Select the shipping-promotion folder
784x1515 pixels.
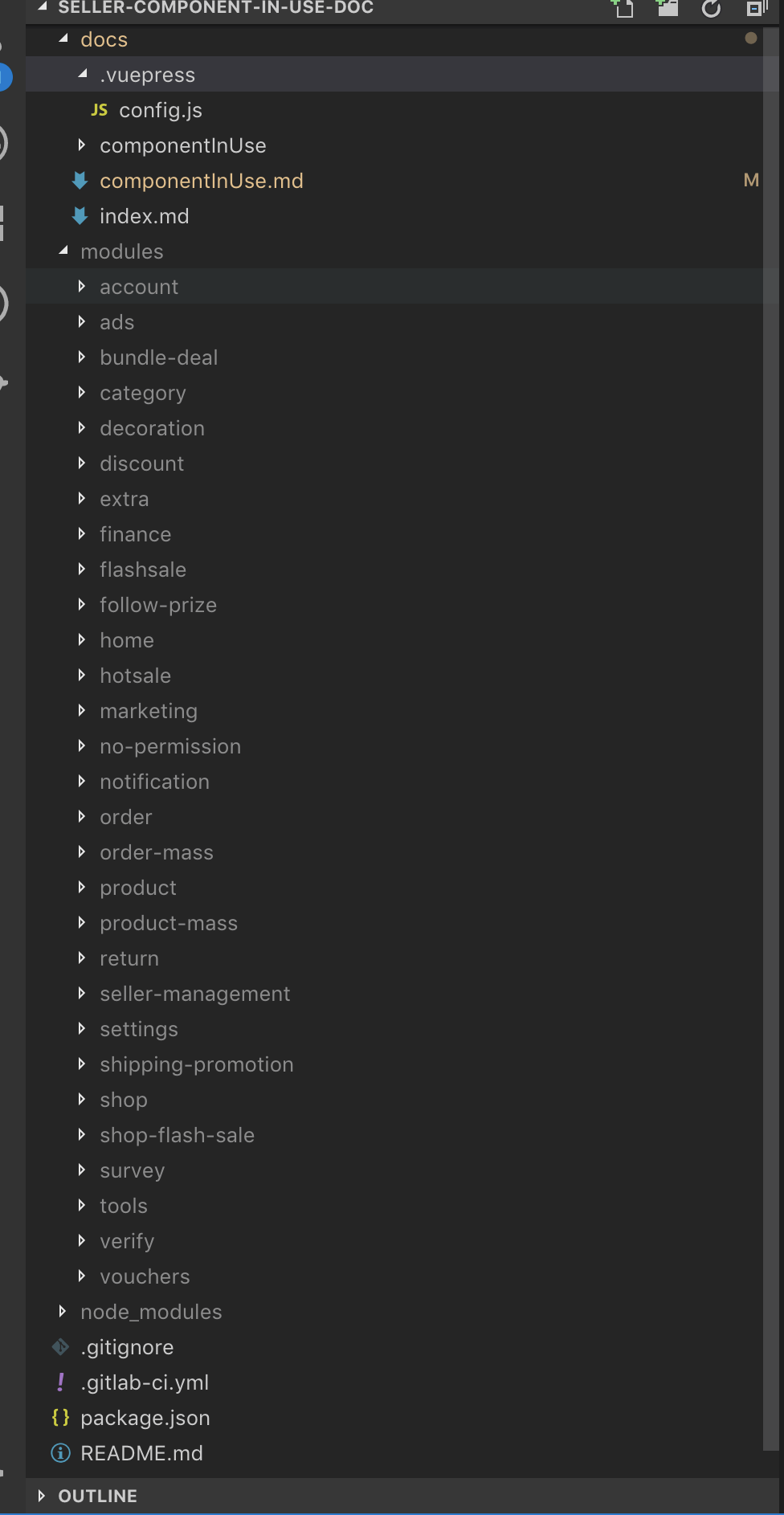point(196,1064)
